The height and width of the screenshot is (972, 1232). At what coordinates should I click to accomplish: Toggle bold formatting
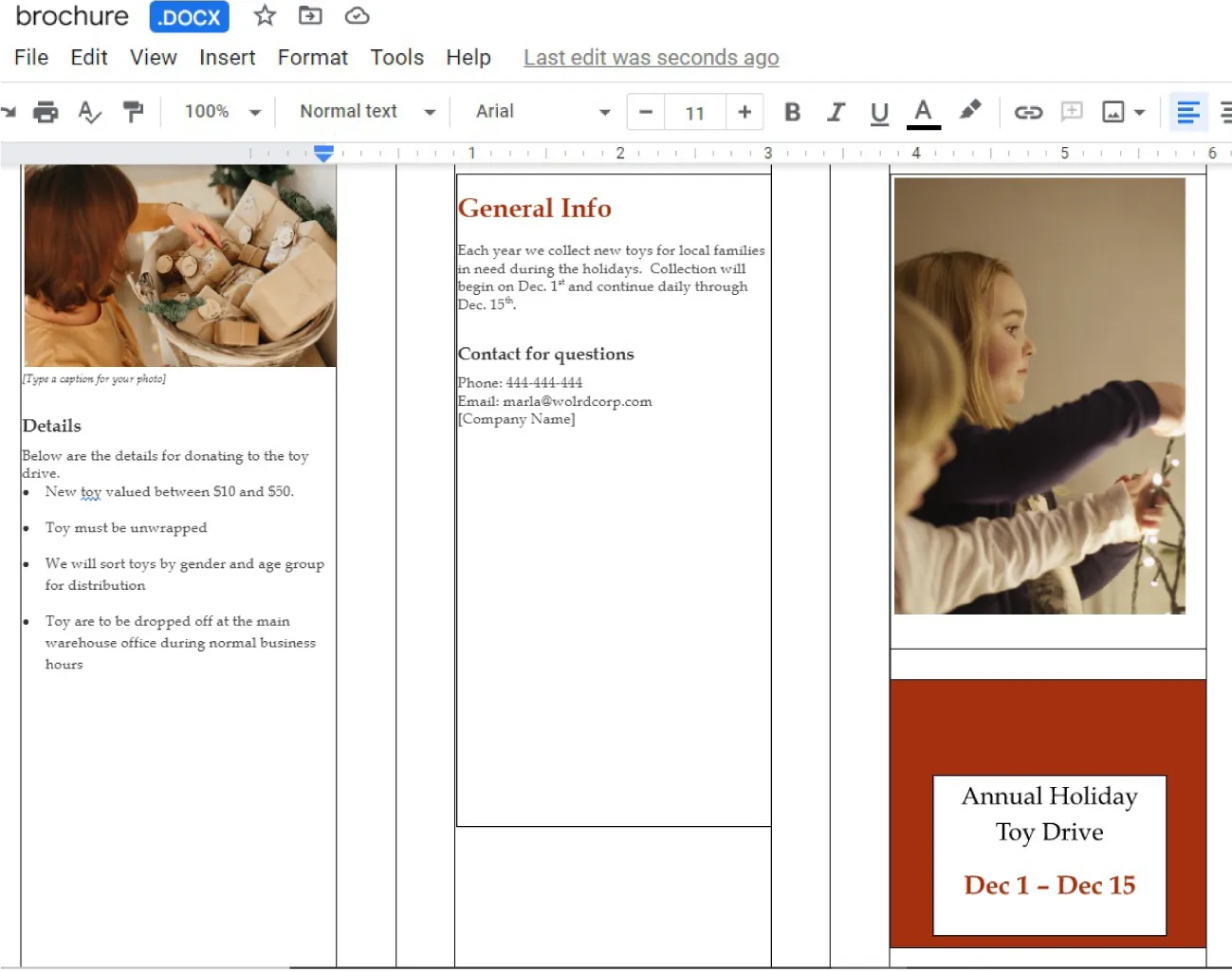point(792,111)
